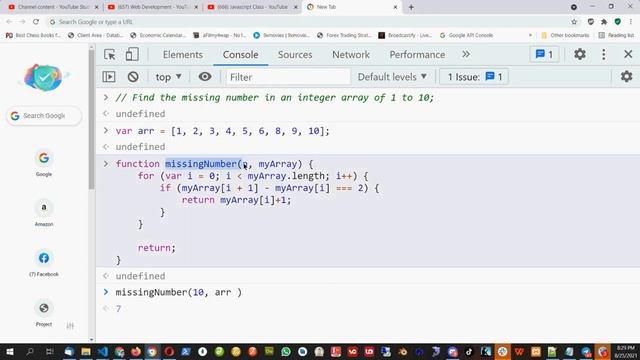This screenshot has height=360, width=640.
Task: Open a new browser tab with plus
Action: 411,7
